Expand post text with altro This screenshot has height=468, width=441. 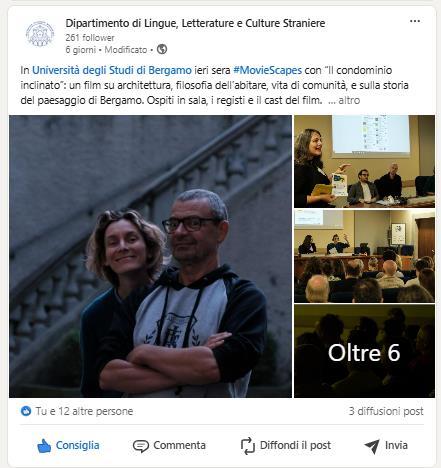point(349,100)
